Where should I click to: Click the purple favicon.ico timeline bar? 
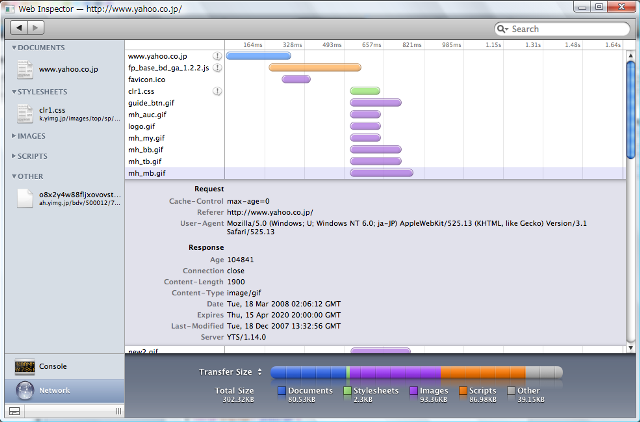click(296, 79)
